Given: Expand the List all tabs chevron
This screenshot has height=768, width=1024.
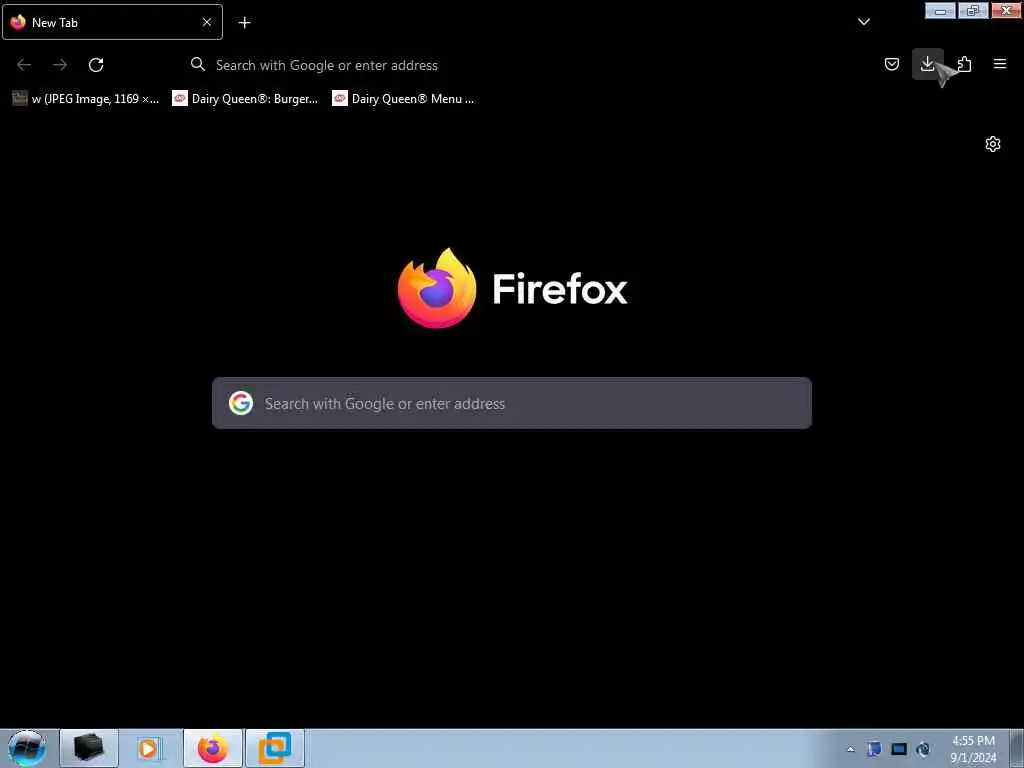Looking at the screenshot, I should click(863, 22).
